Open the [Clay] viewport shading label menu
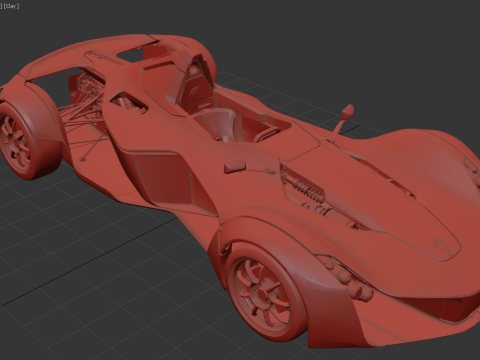 pos(11,6)
